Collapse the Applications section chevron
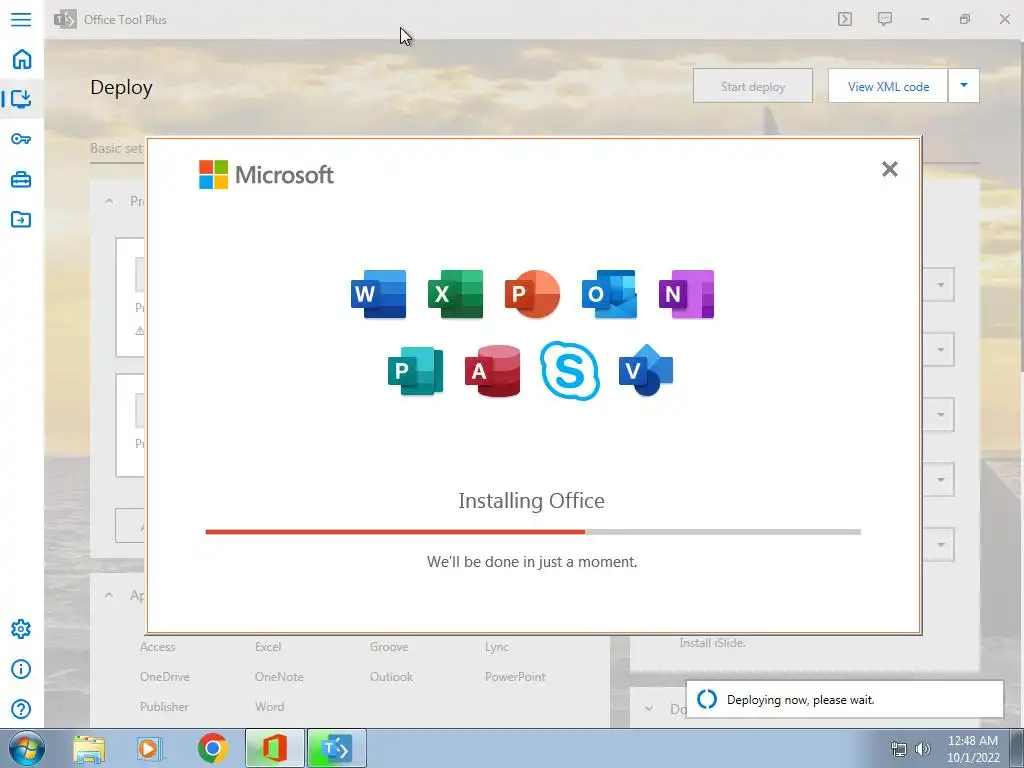Screen dimensions: 1024x768 109,595
